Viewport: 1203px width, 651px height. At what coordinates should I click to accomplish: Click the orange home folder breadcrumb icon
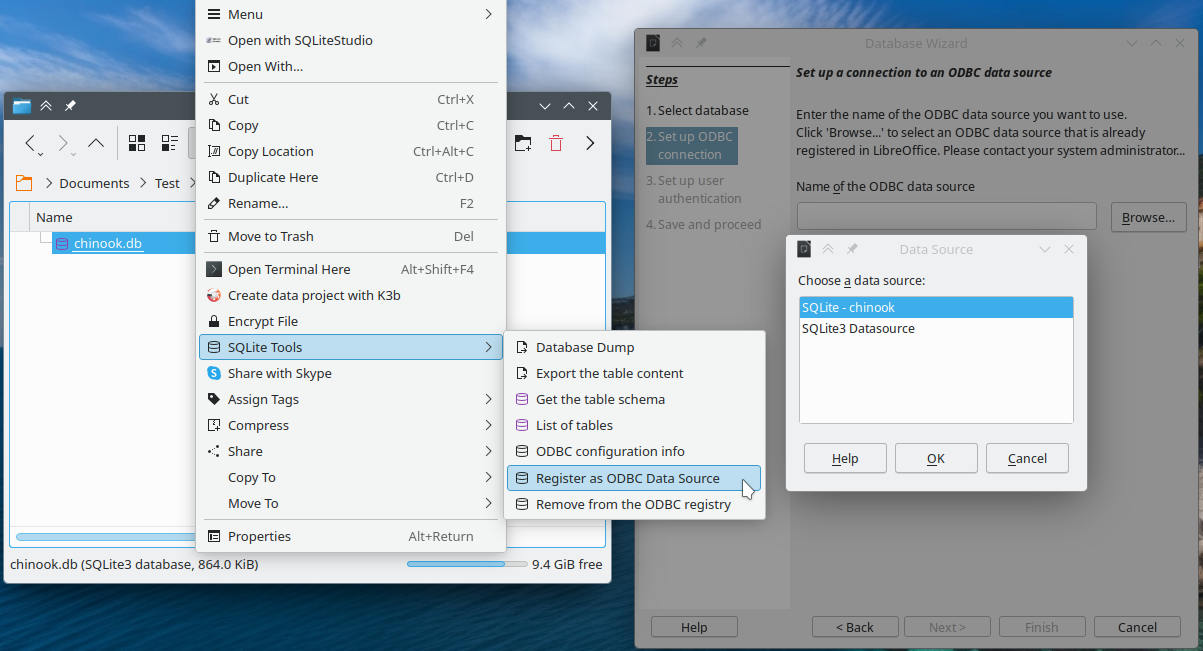24,183
